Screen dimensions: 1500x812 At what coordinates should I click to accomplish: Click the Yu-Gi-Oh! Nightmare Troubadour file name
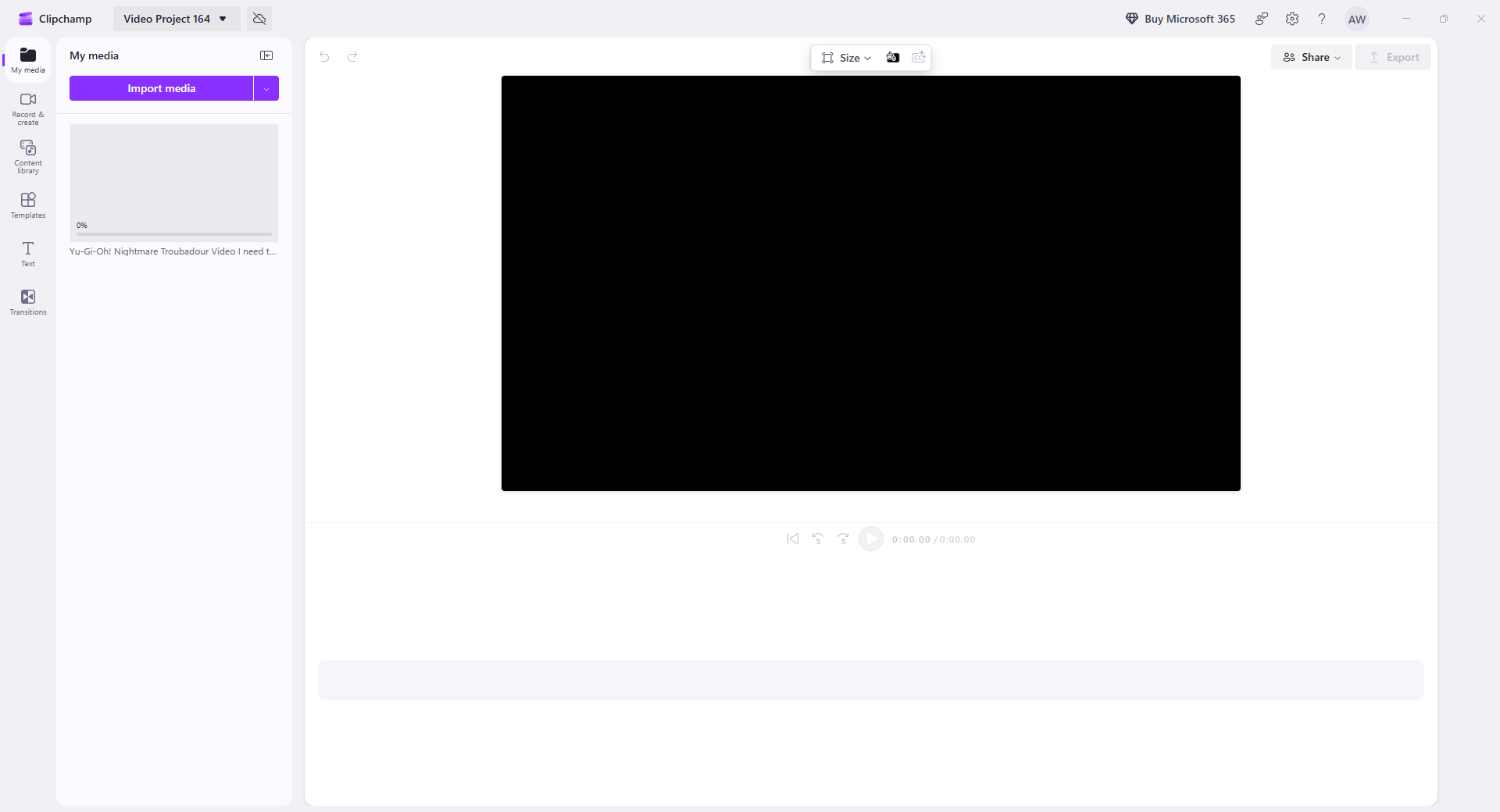point(173,251)
